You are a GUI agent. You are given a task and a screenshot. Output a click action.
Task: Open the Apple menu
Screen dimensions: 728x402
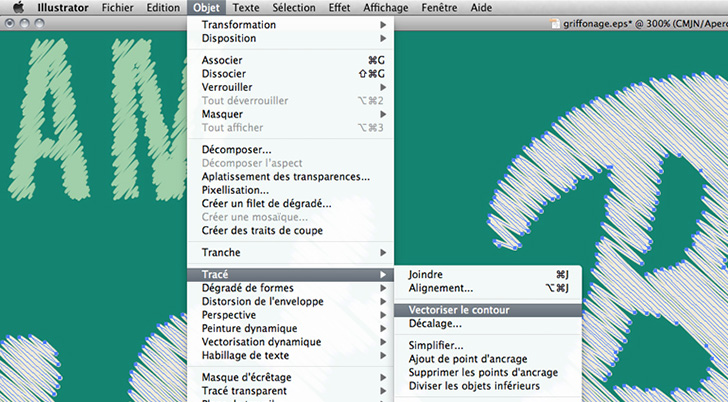click(x=18, y=7)
